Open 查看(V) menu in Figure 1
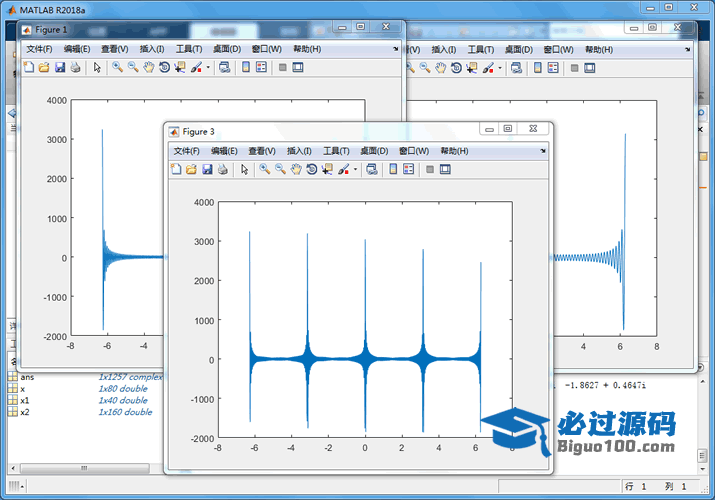 click(114, 49)
